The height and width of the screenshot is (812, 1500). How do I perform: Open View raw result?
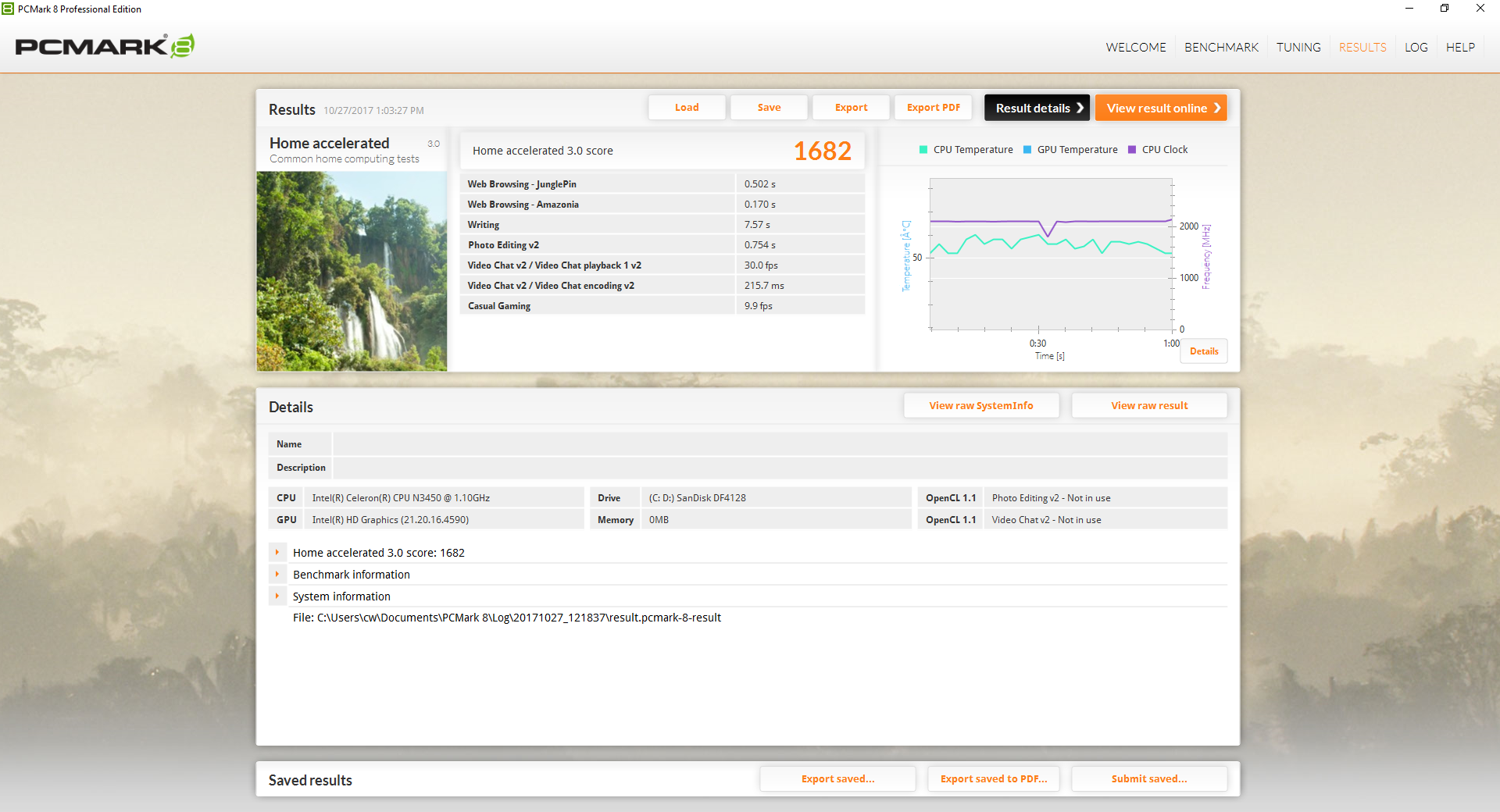[1149, 406]
